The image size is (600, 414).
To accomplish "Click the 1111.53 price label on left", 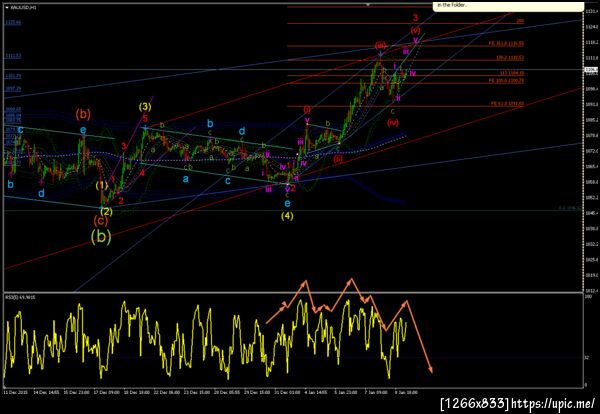I will tap(13, 56).
